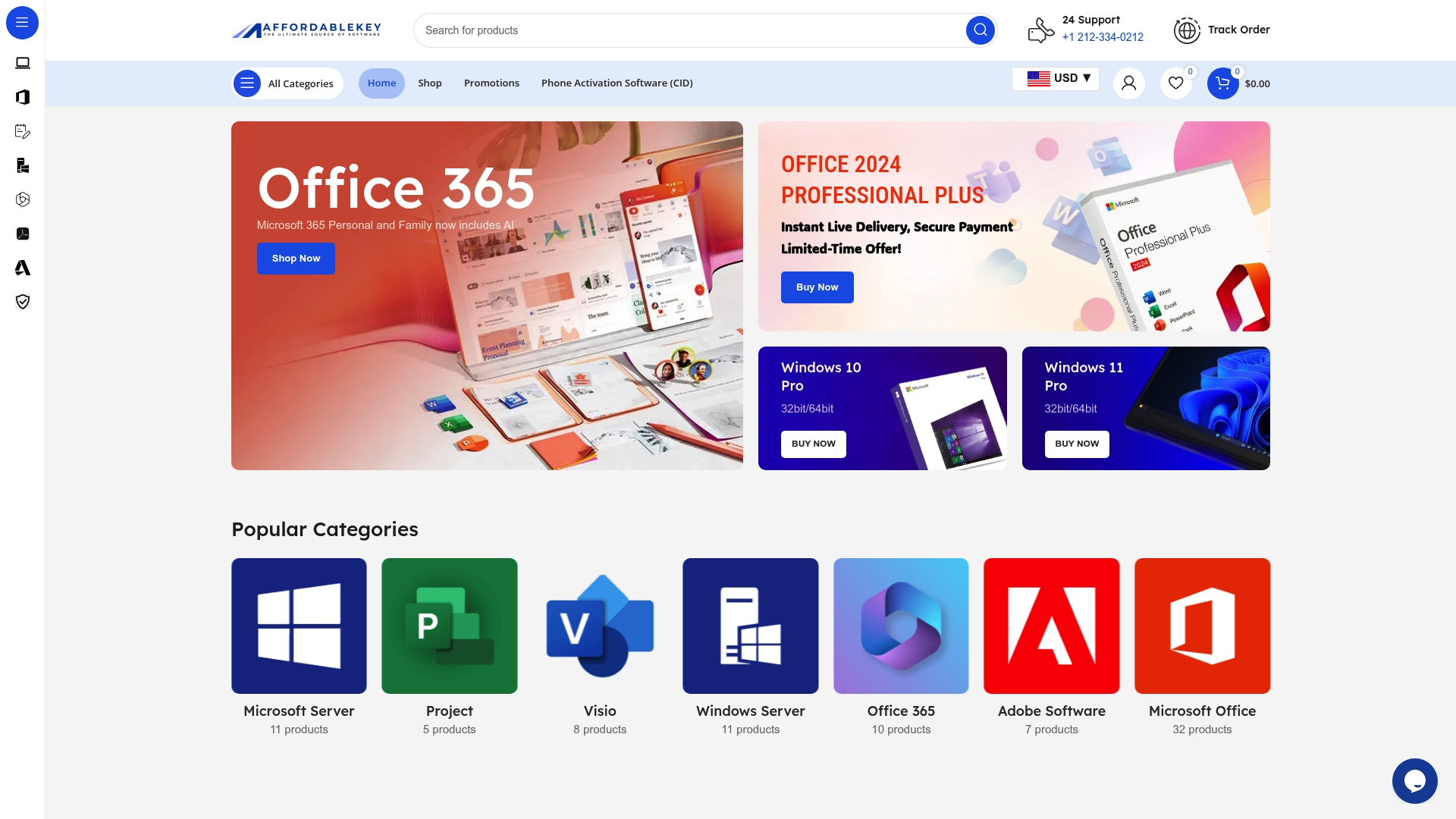Expand the All Categories menu
The image size is (1456, 819).
tap(287, 83)
